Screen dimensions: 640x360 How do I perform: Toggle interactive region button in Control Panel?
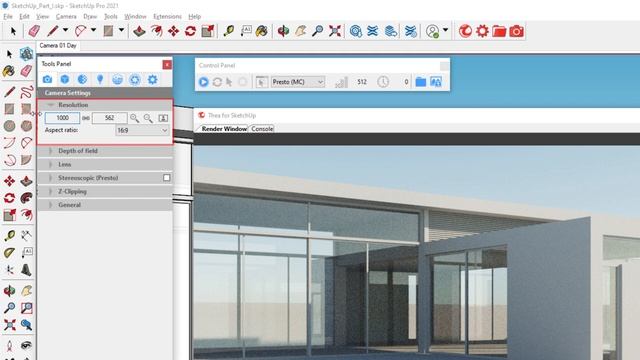[262, 82]
